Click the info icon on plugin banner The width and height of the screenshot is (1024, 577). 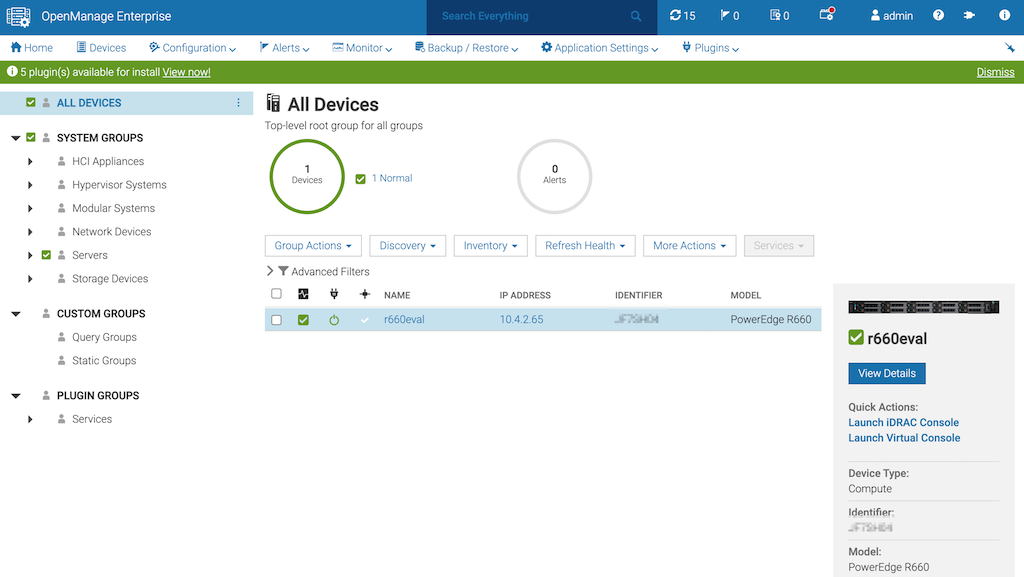(x=12, y=72)
